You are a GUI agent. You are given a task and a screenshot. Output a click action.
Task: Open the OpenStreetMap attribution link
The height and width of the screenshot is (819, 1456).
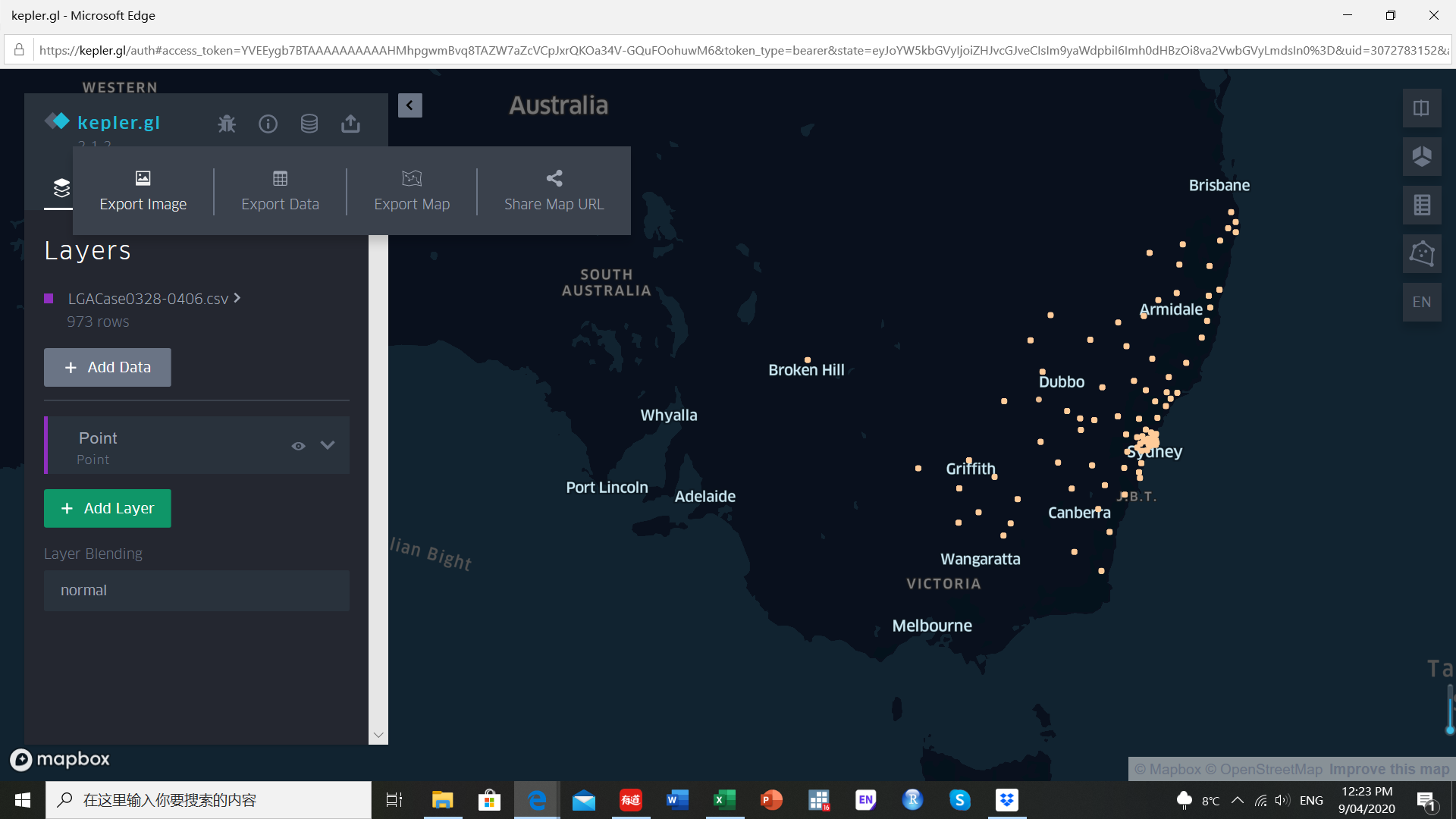(x=1263, y=770)
